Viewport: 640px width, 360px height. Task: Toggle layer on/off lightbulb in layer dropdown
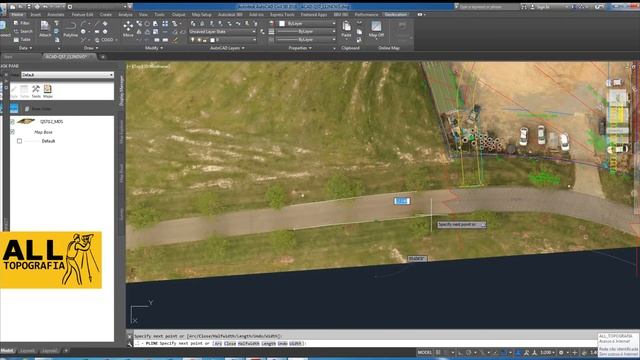[192, 40]
